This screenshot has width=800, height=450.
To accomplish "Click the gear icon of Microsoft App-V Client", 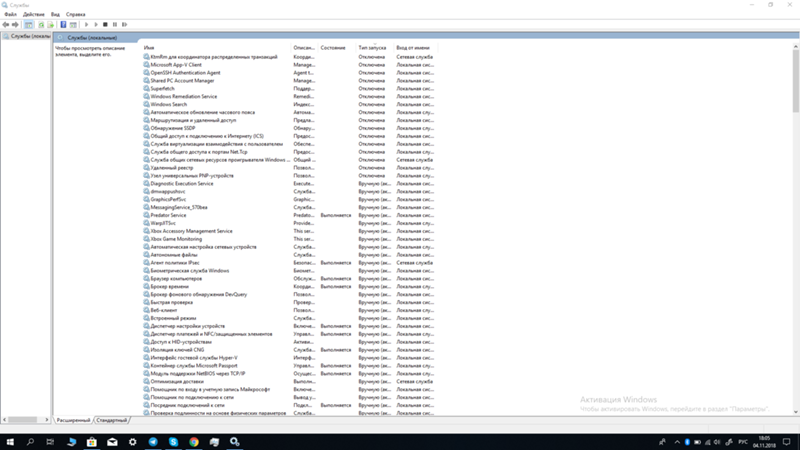I will tap(146, 65).
